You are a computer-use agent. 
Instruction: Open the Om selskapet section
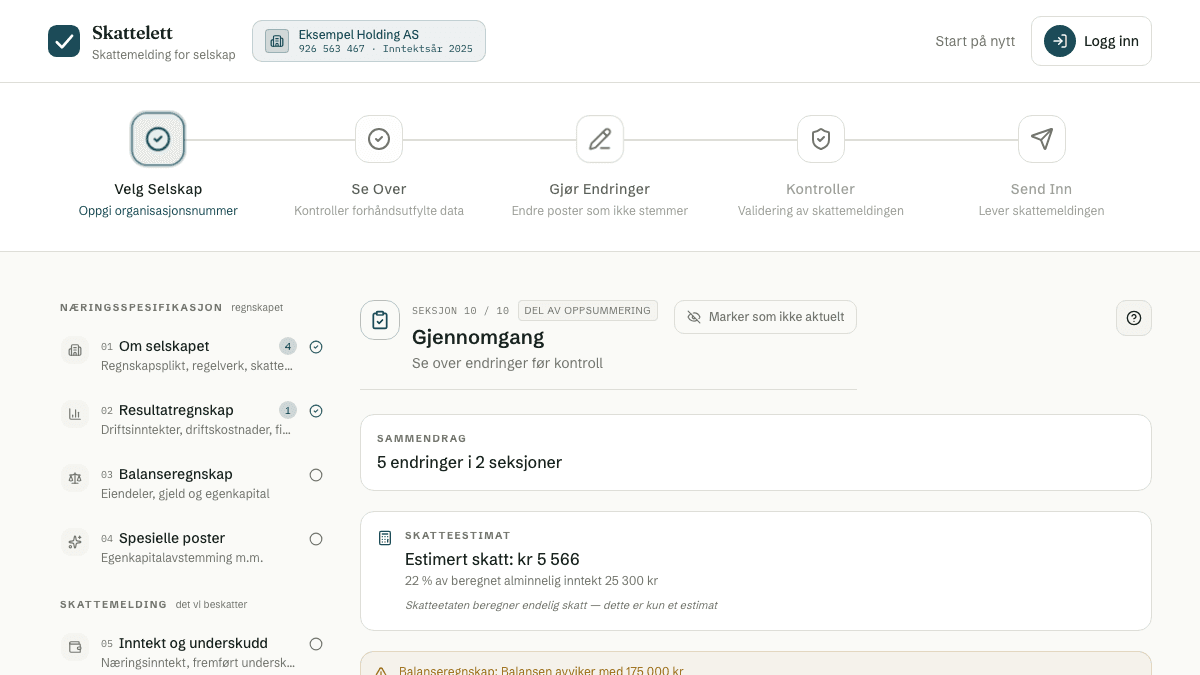(192, 355)
